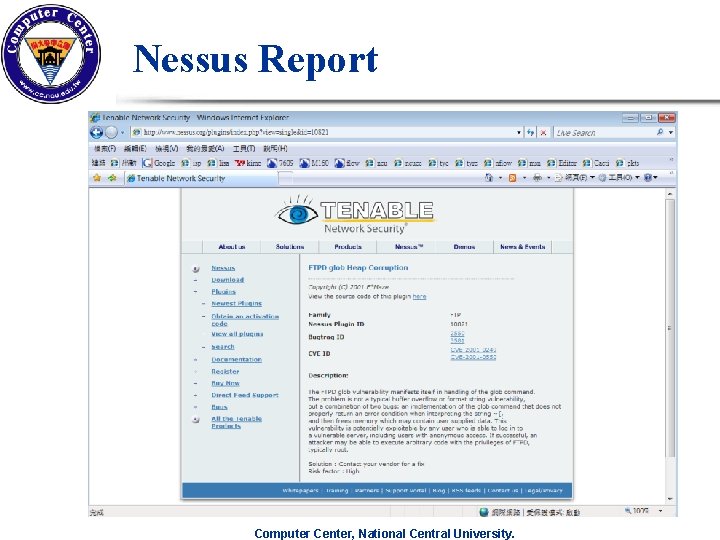Click Obtain an activation code link
The height and width of the screenshot is (540, 720).
point(245,320)
